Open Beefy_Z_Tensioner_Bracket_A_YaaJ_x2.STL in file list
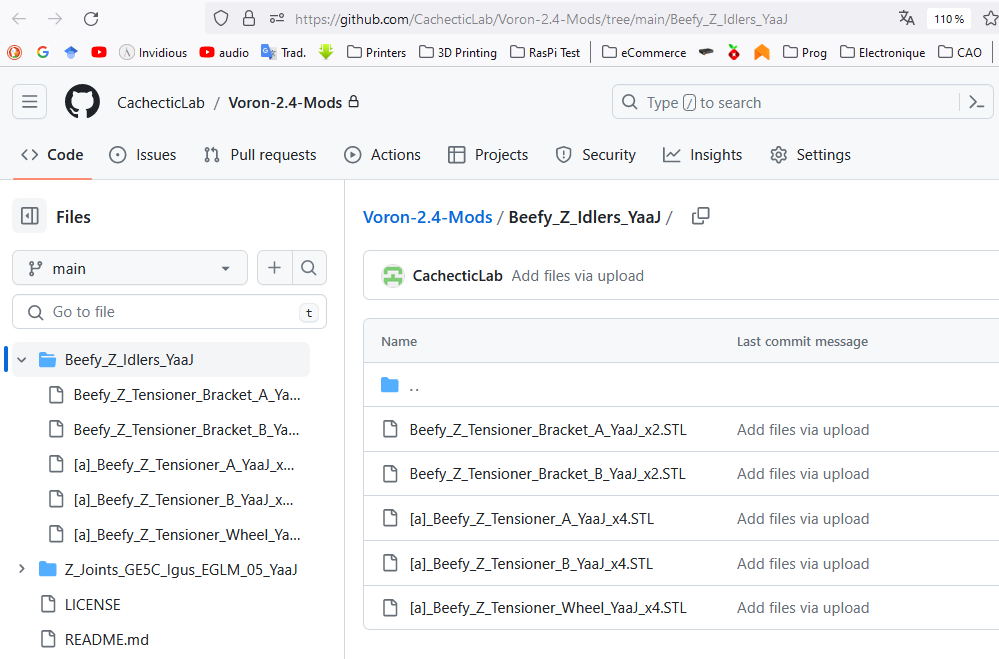Screen dimensions: 999x659 pyautogui.click(x=548, y=430)
